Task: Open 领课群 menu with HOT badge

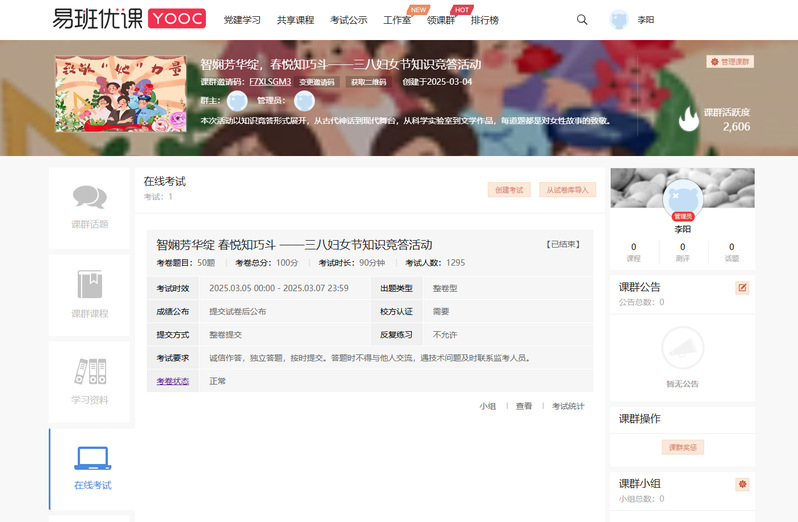Action: (x=440, y=20)
